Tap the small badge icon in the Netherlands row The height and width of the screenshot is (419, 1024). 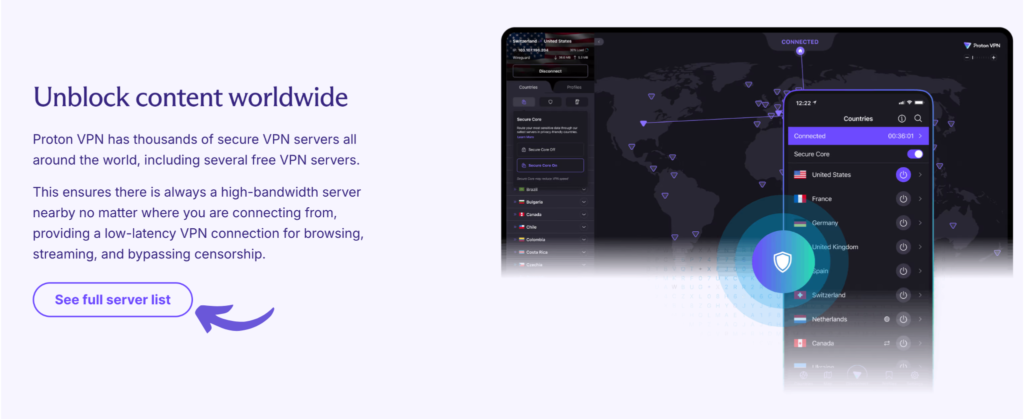(x=887, y=319)
